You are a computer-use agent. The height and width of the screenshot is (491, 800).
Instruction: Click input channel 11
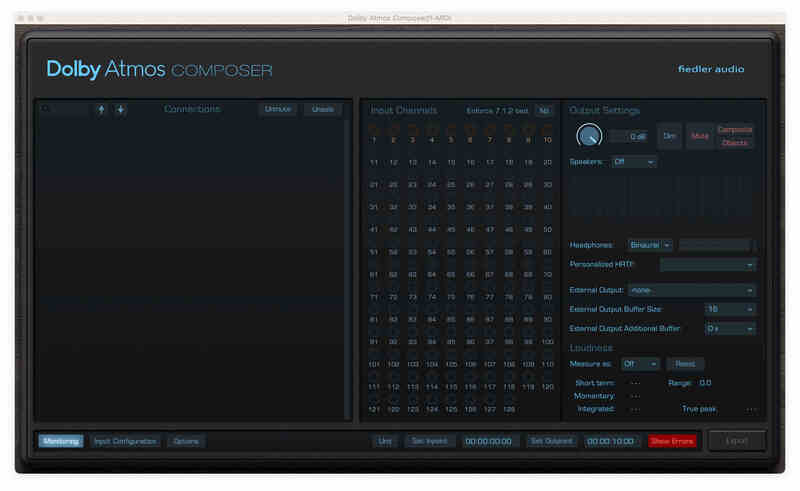374,162
